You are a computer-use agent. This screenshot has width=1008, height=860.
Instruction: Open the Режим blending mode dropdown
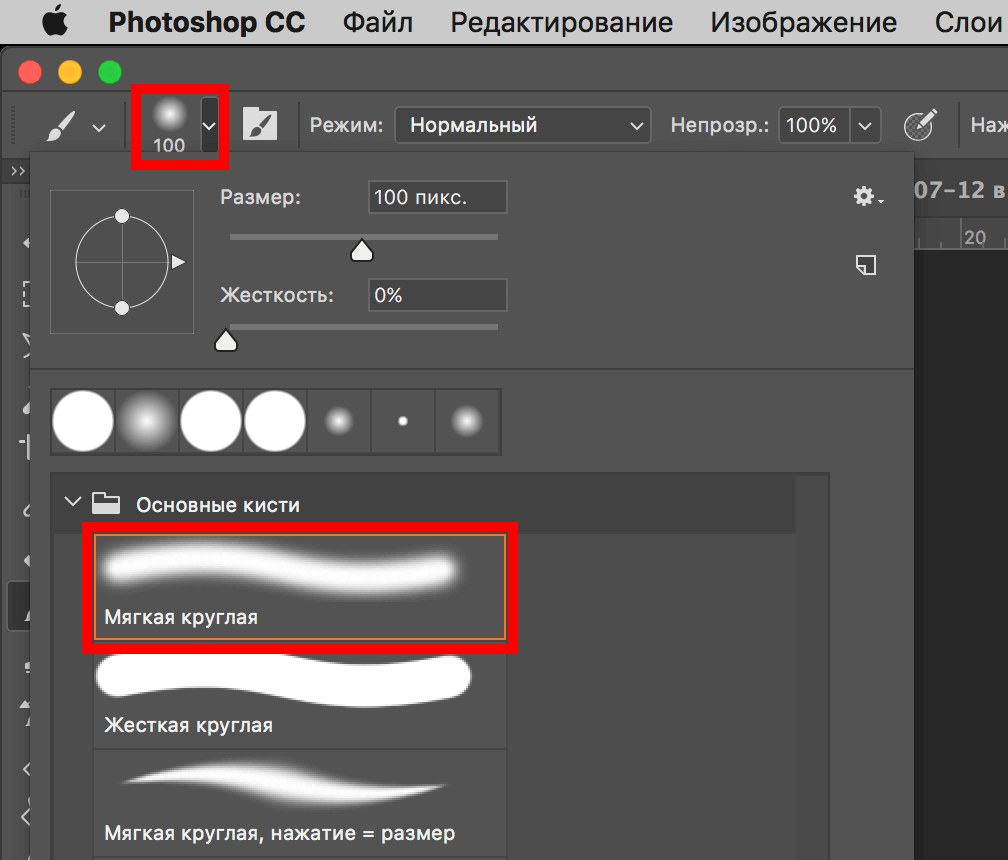point(523,125)
